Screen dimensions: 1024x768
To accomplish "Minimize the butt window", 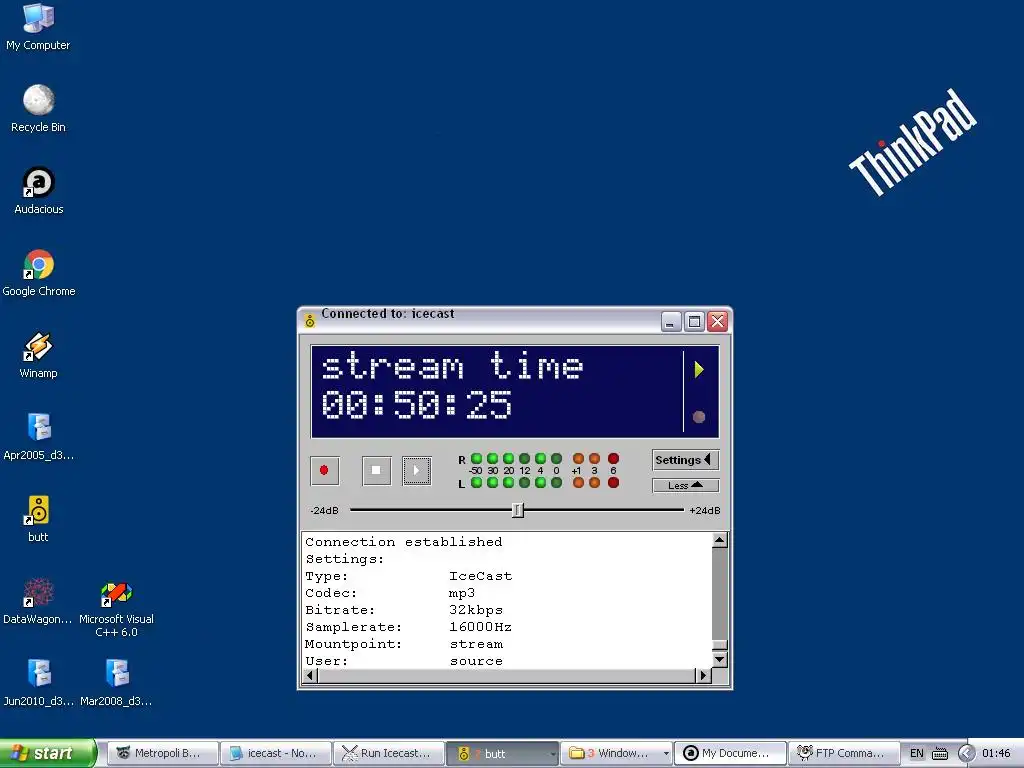I will (x=671, y=321).
